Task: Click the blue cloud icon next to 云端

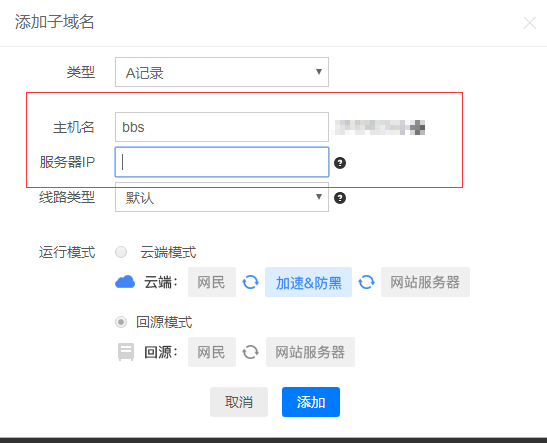Action: pos(125,282)
